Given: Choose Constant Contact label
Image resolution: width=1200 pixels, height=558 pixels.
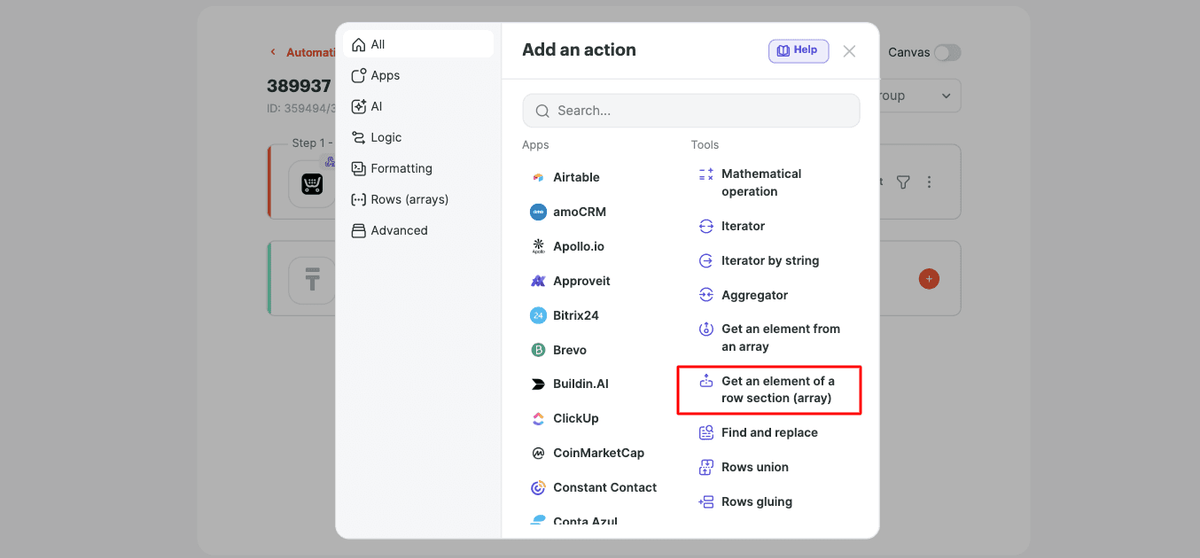Looking at the screenshot, I should pos(605,488).
